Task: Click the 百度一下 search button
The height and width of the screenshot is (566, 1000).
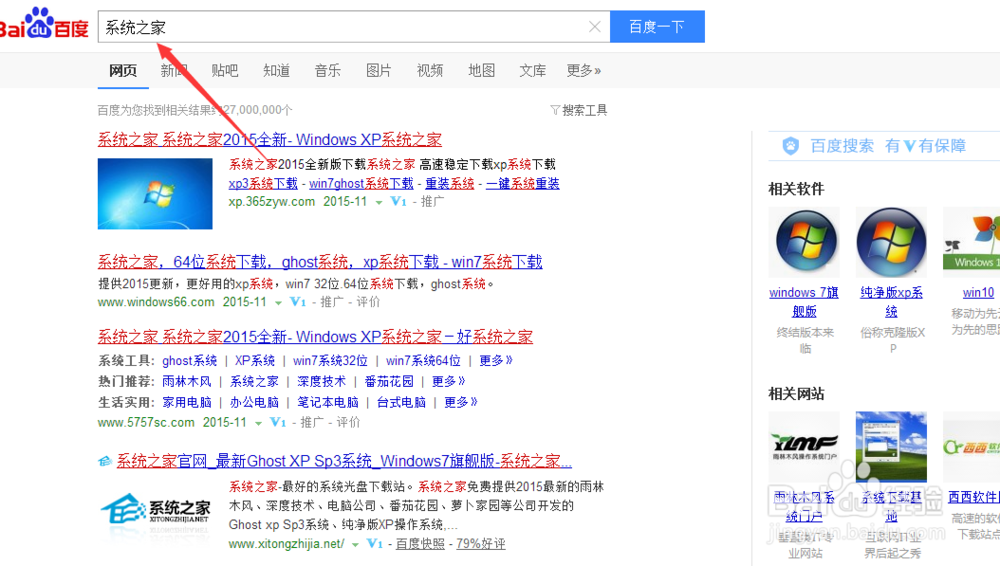Action: (657, 27)
